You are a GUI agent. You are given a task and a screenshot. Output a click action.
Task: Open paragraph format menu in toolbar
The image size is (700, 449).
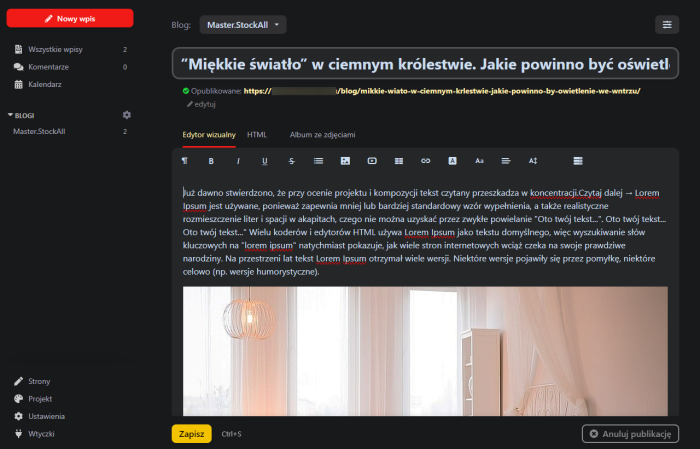[184, 160]
